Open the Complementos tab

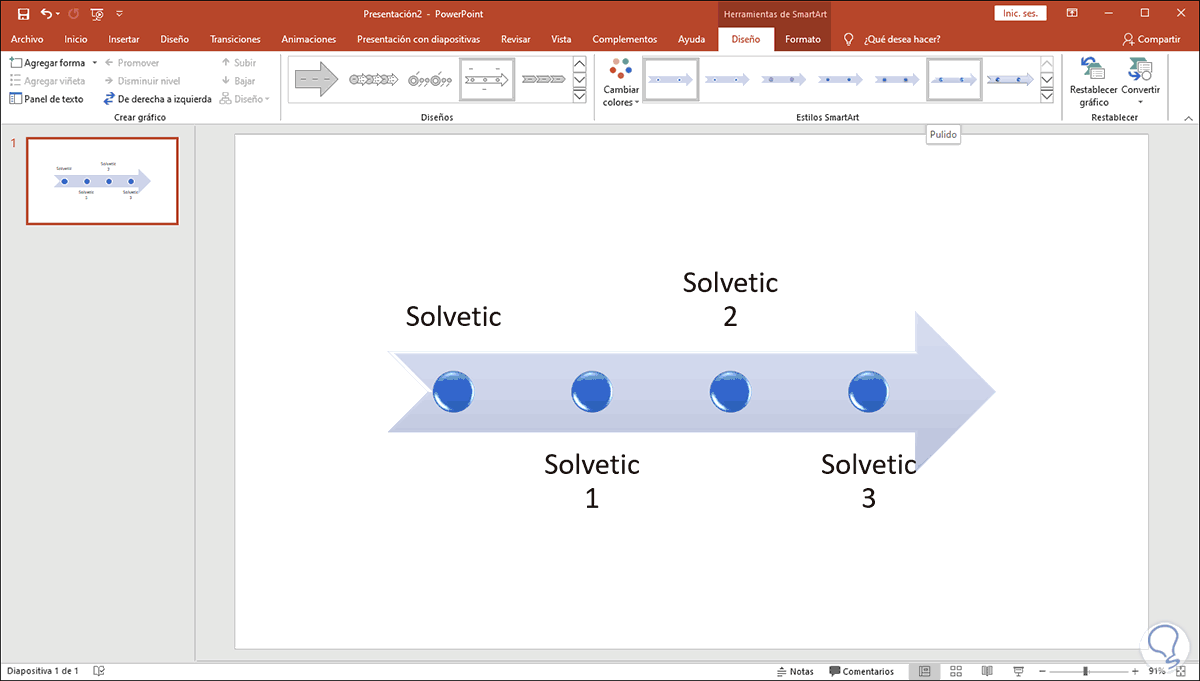[x=625, y=39]
